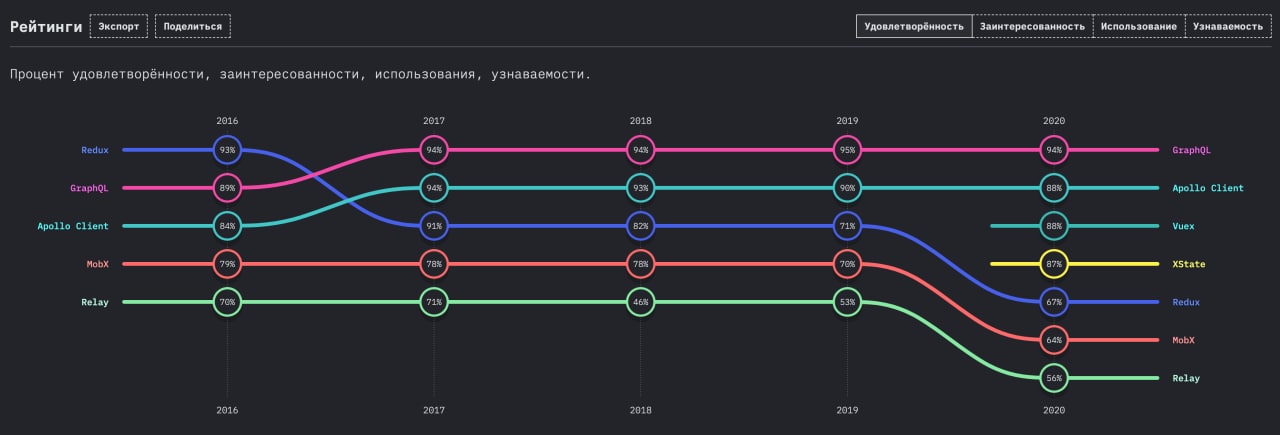Open the Использование tab
The image size is (1280, 435).
(1139, 26)
